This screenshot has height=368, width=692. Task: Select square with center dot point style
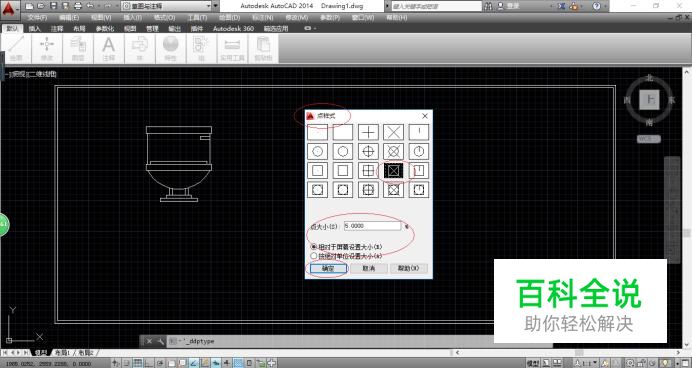pos(317,170)
